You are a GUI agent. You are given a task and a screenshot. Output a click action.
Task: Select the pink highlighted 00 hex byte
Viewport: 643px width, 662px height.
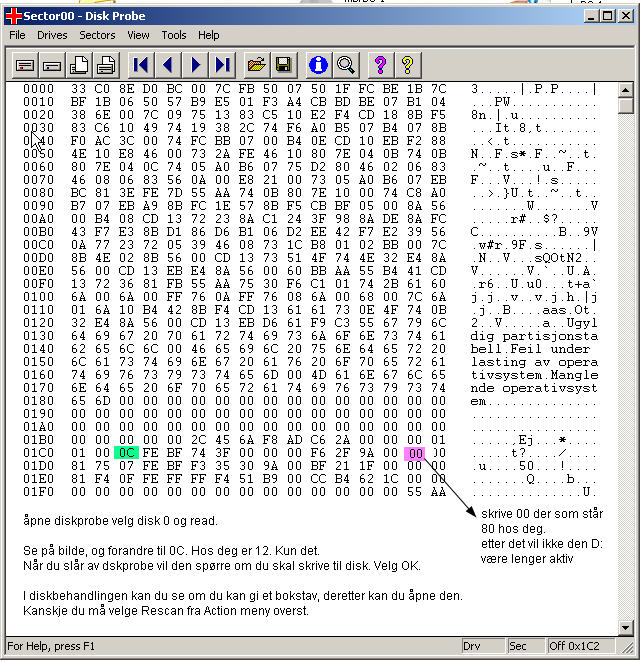[415, 453]
